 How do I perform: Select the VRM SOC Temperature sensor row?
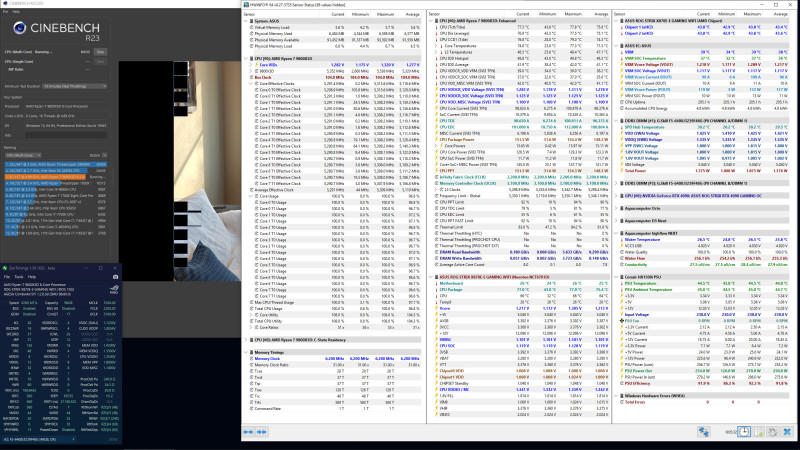pos(705,59)
